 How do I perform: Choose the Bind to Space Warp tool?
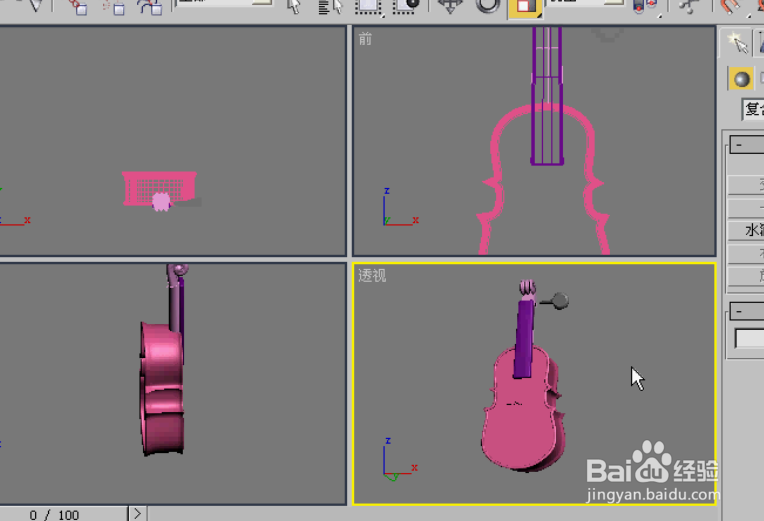(150, 7)
